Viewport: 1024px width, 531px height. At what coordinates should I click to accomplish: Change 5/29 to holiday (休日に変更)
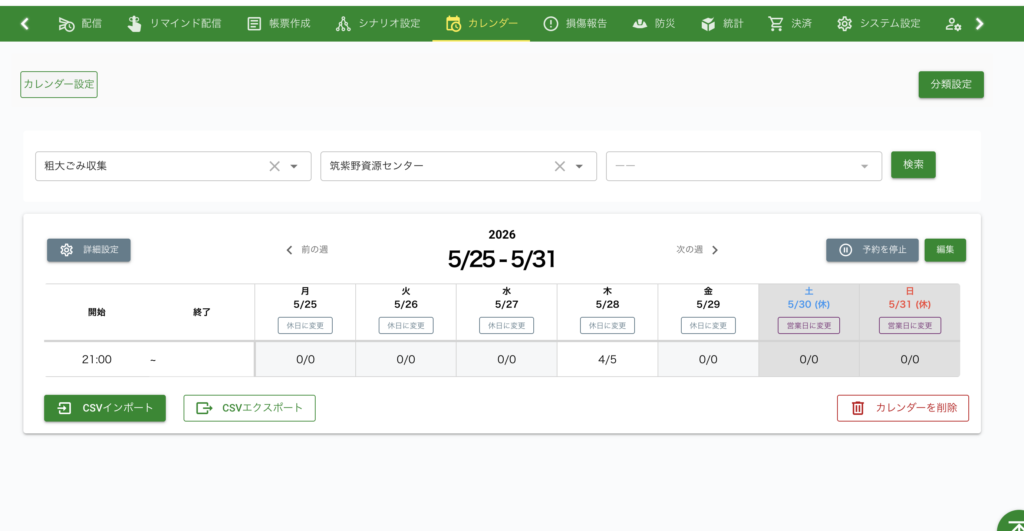[x=708, y=326]
